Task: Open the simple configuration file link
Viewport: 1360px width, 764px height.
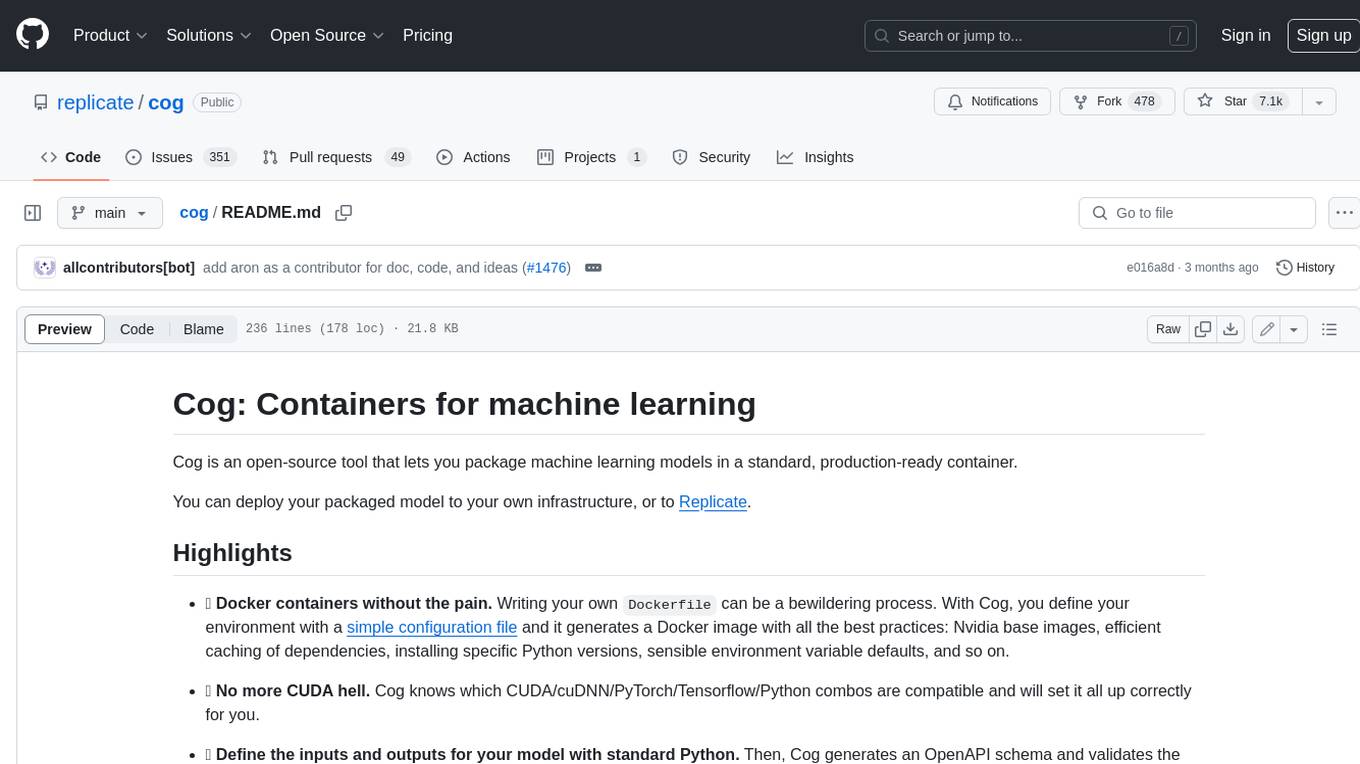Action: pyautogui.click(x=432, y=627)
